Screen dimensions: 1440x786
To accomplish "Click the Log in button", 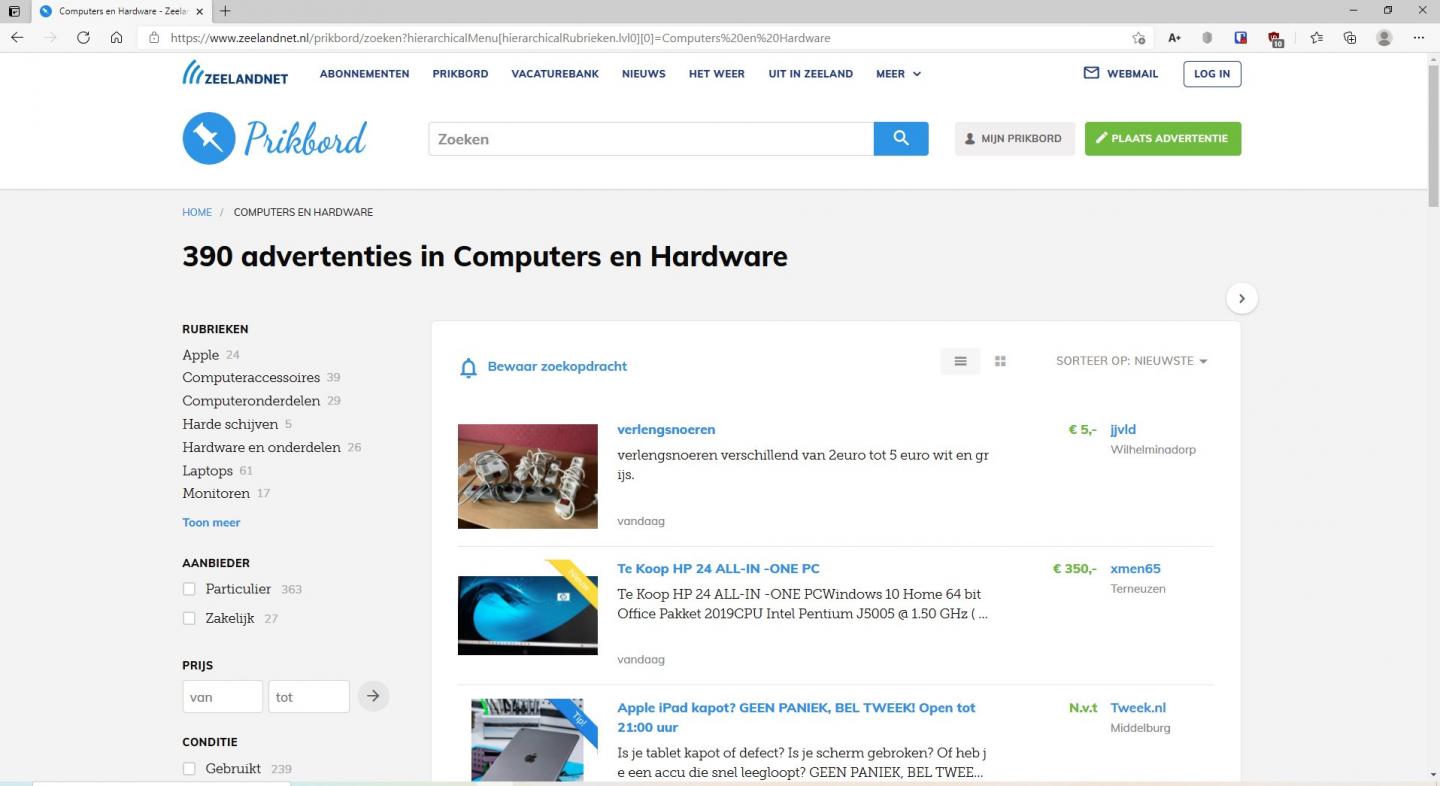I will (x=1212, y=74).
